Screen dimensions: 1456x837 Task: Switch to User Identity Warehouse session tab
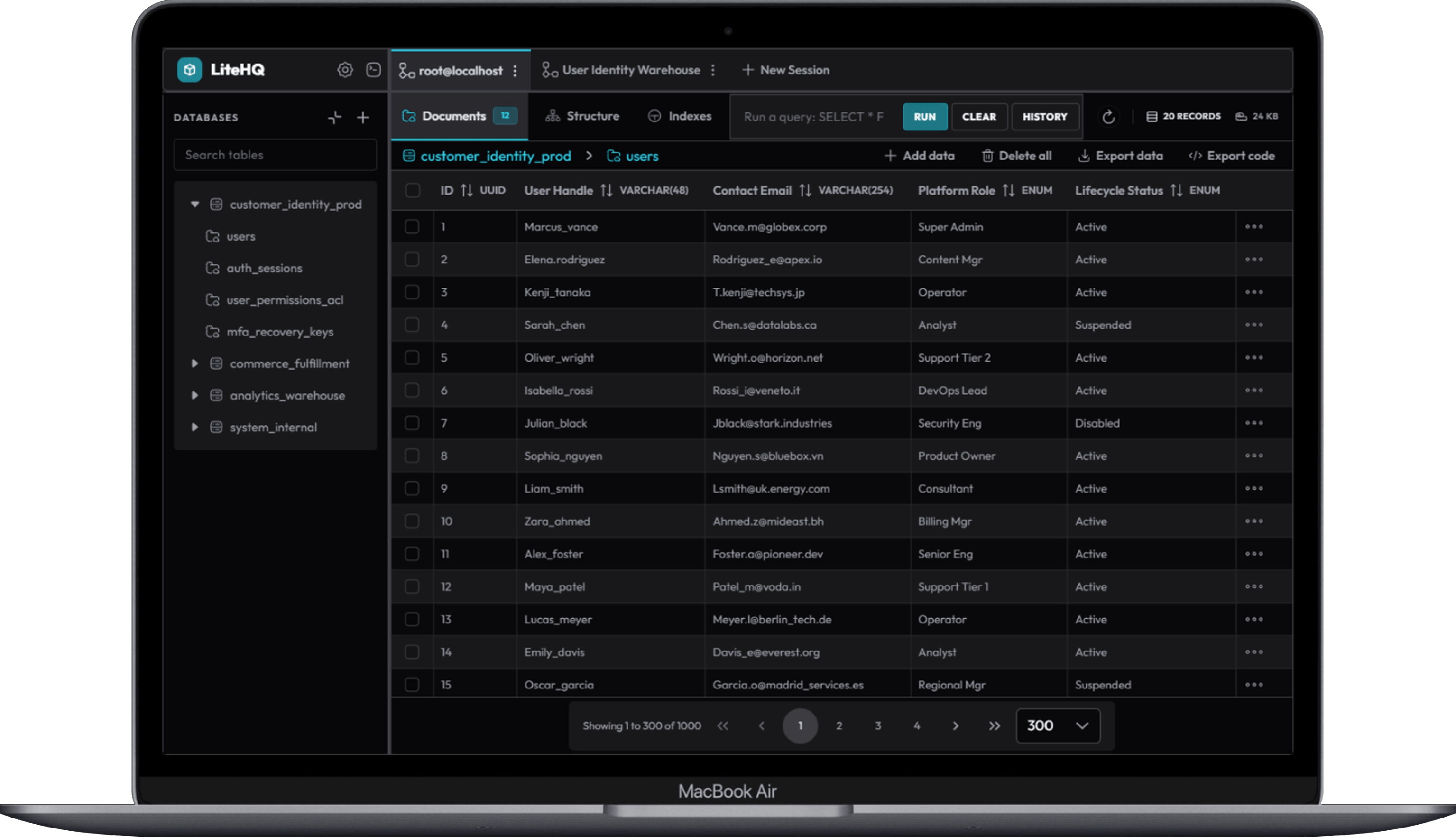pos(630,70)
